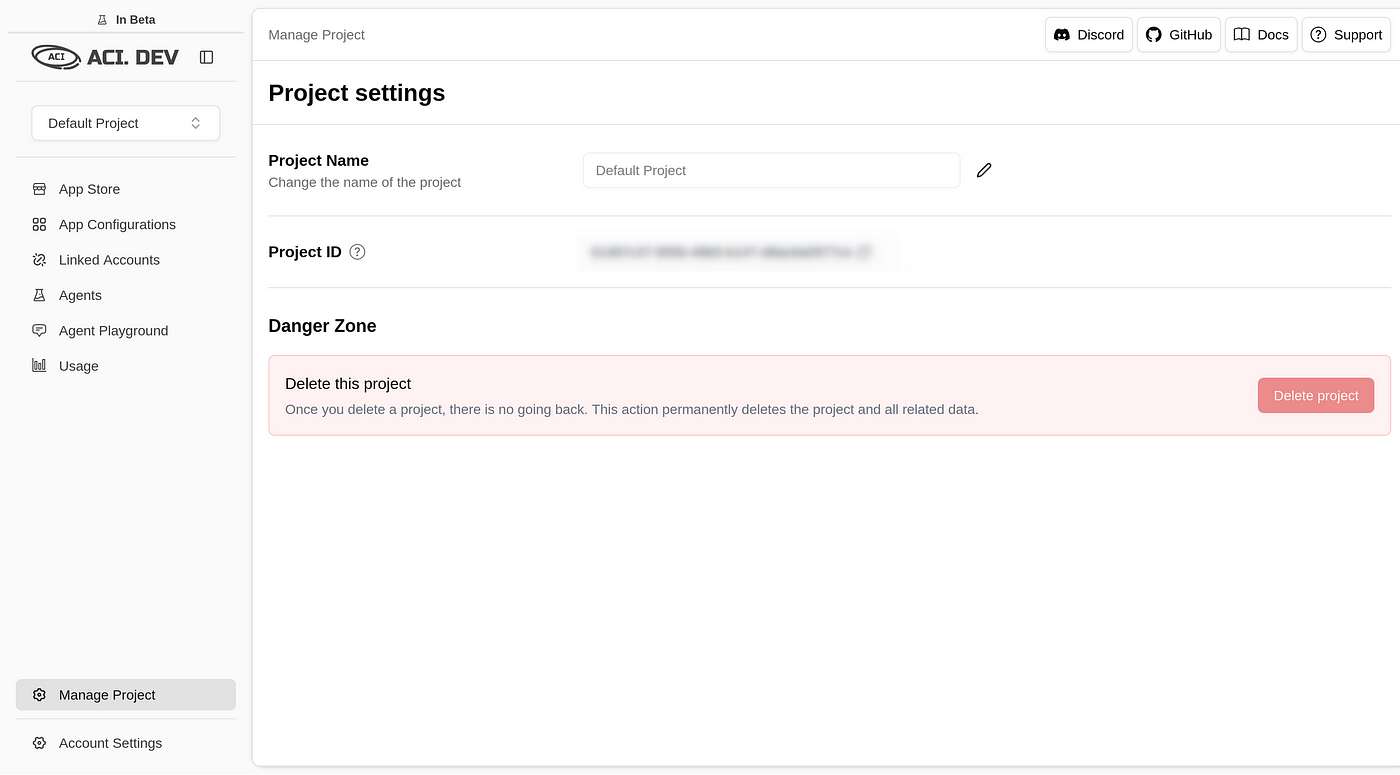Open the Discord link button
This screenshot has width=1400, height=775.
pyautogui.click(x=1089, y=34)
